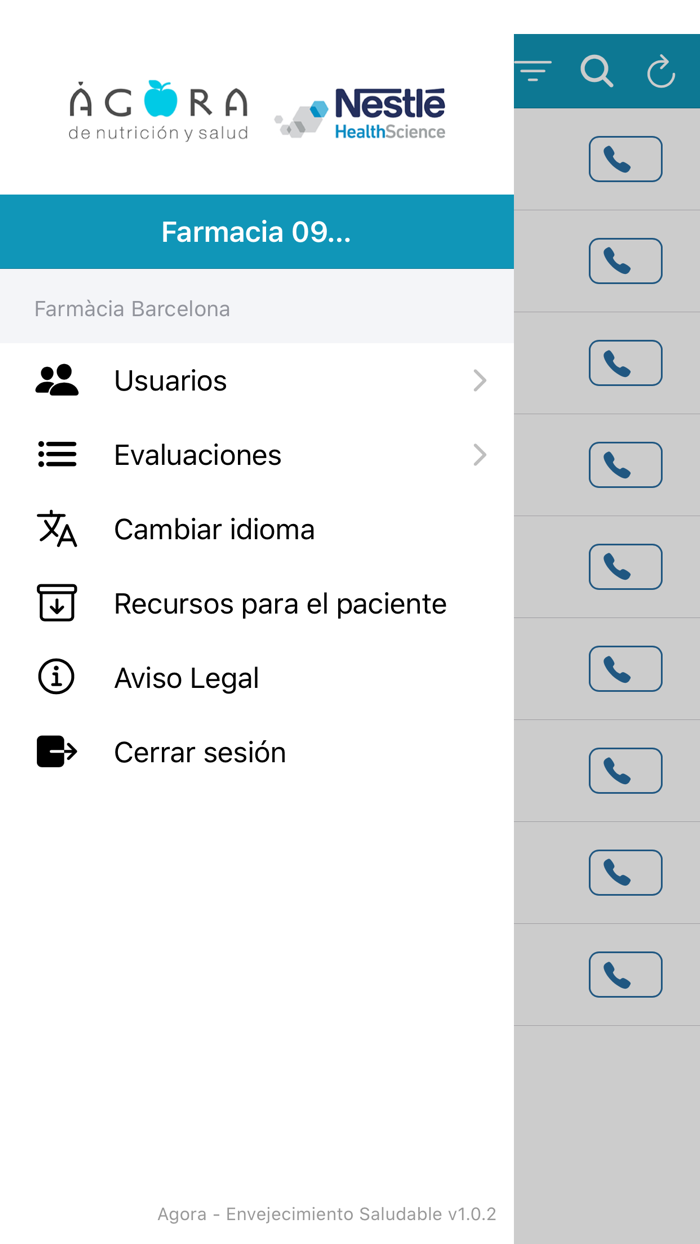This screenshot has width=700, height=1244.
Task: Expand the Evaluaciones menu item
Action: tap(479, 454)
